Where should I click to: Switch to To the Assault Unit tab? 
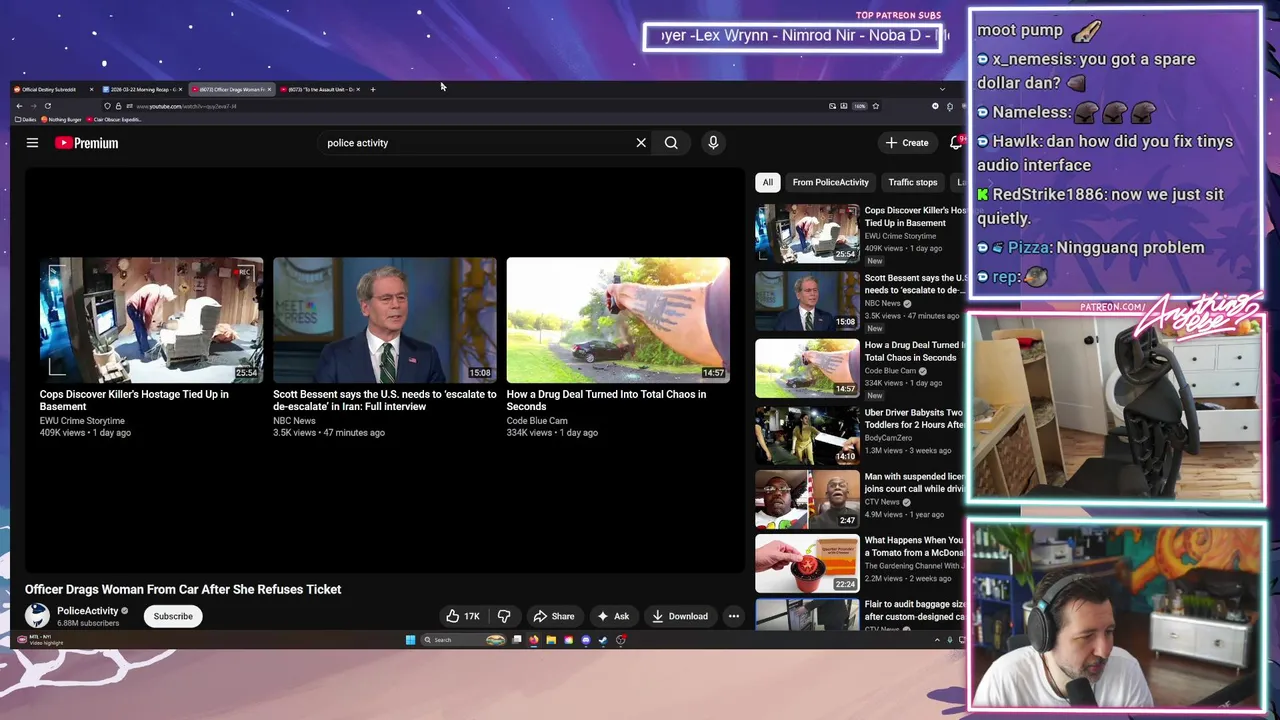pos(320,89)
